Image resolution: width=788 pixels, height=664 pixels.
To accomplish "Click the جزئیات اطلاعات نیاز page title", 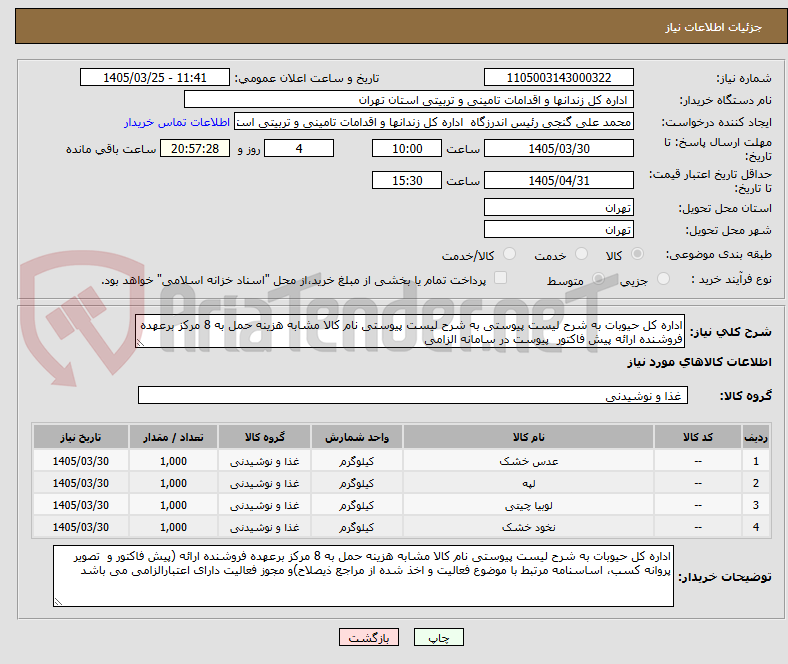I will (713, 27).
